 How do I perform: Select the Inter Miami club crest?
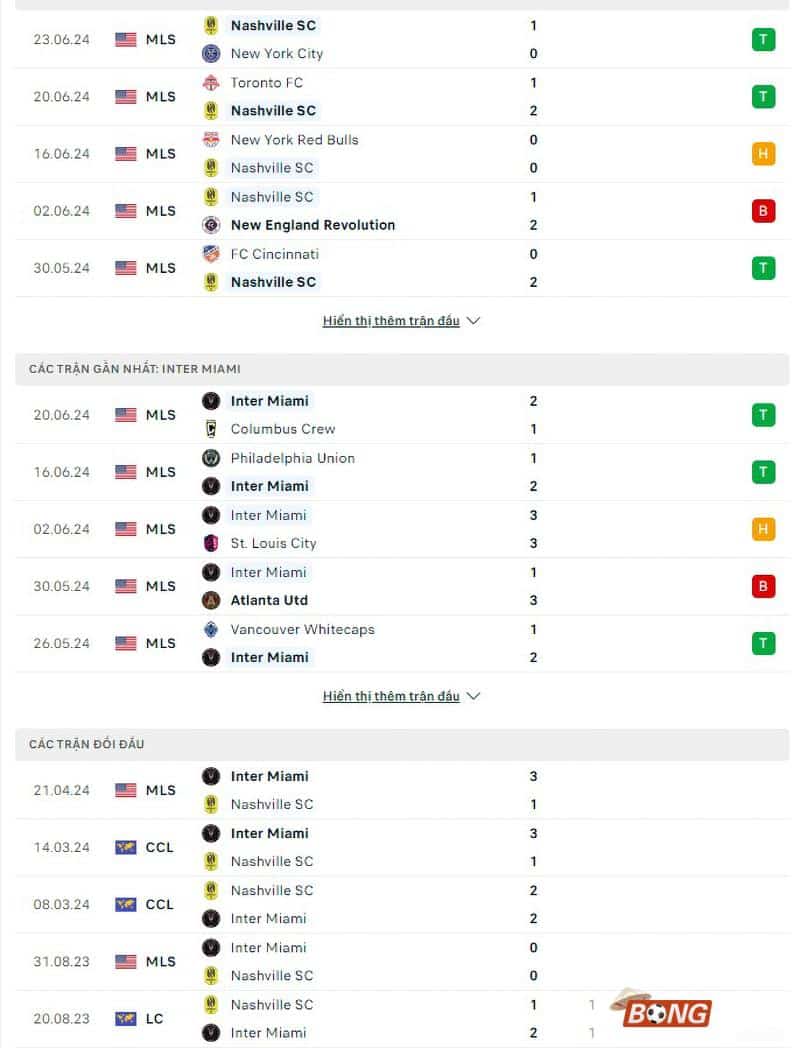pyautogui.click(x=210, y=400)
